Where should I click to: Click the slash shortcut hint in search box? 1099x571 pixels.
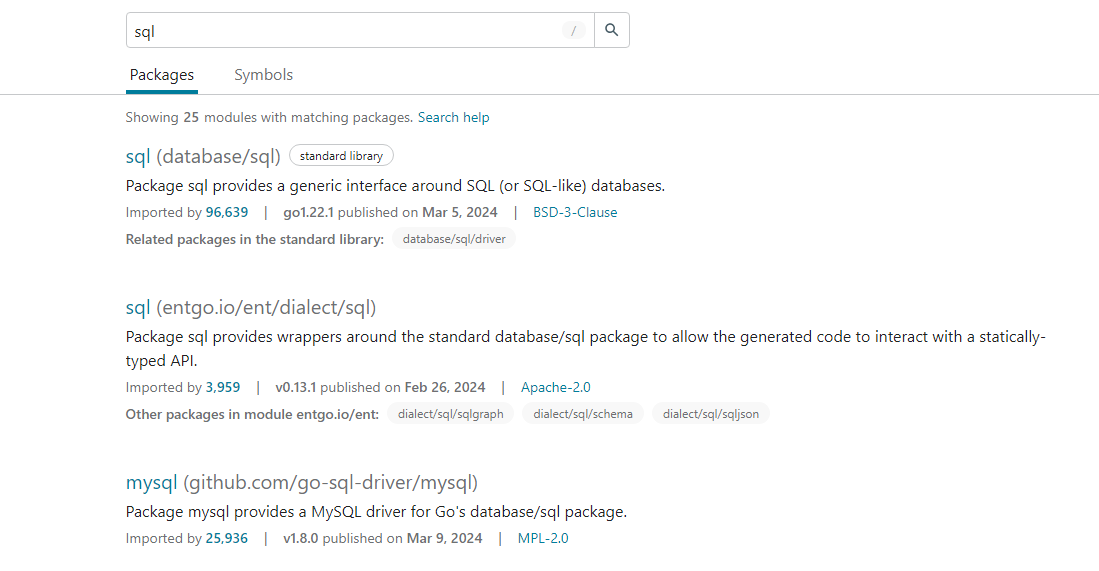[x=573, y=30]
